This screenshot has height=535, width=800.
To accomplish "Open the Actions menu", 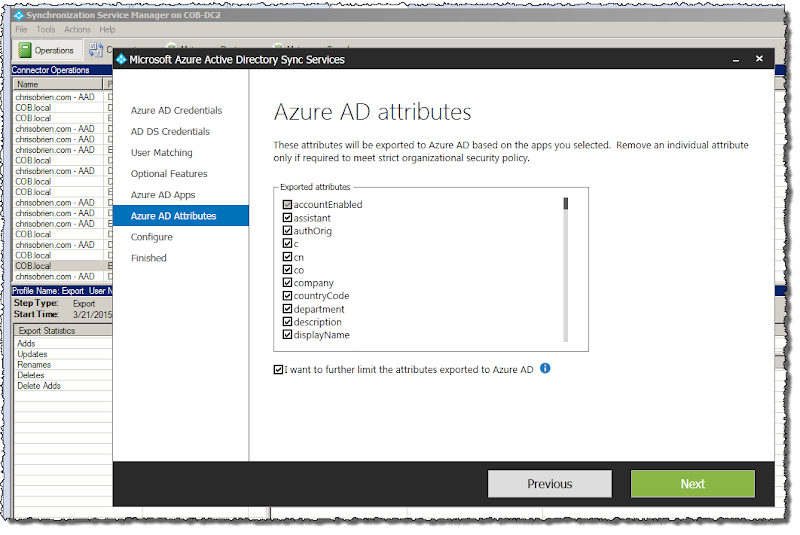I will [77, 30].
